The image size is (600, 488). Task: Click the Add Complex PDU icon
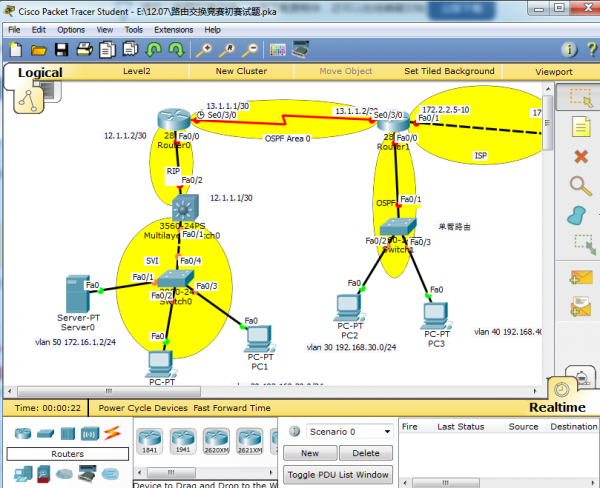[580, 308]
